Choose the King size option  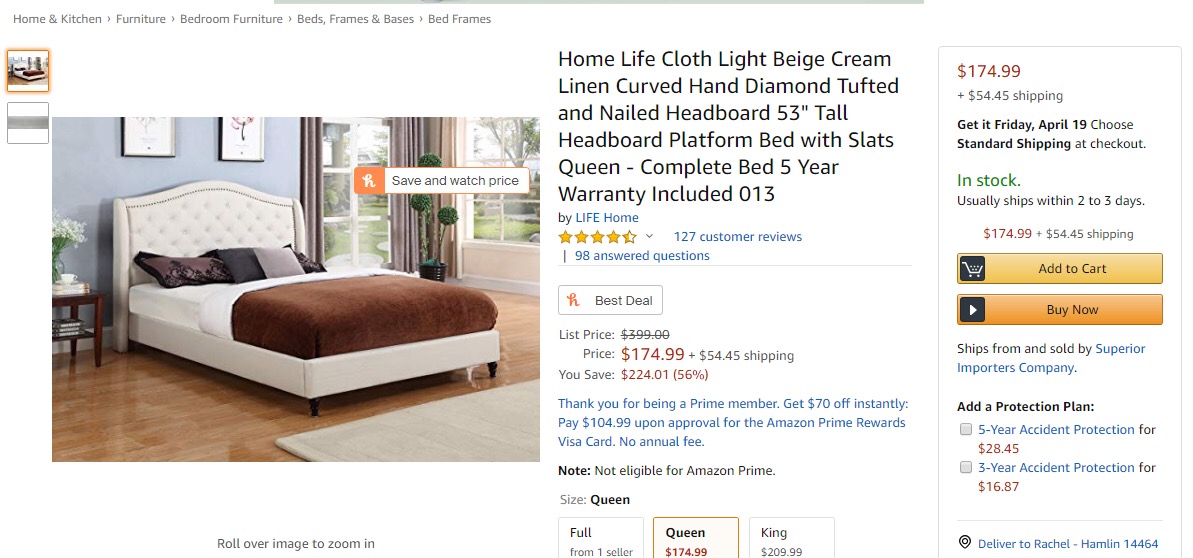[791, 539]
